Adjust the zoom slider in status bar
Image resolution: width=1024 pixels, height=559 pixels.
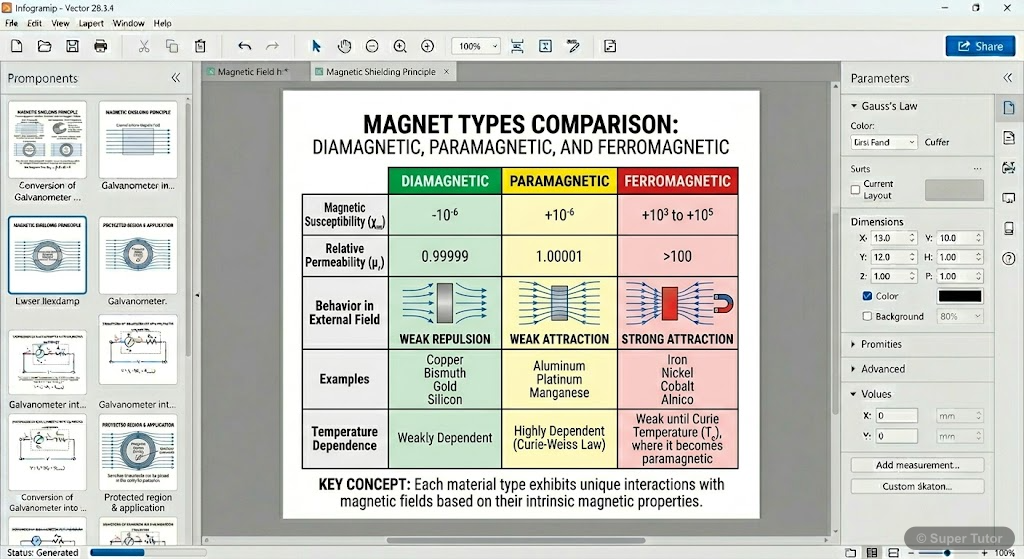coord(947,553)
